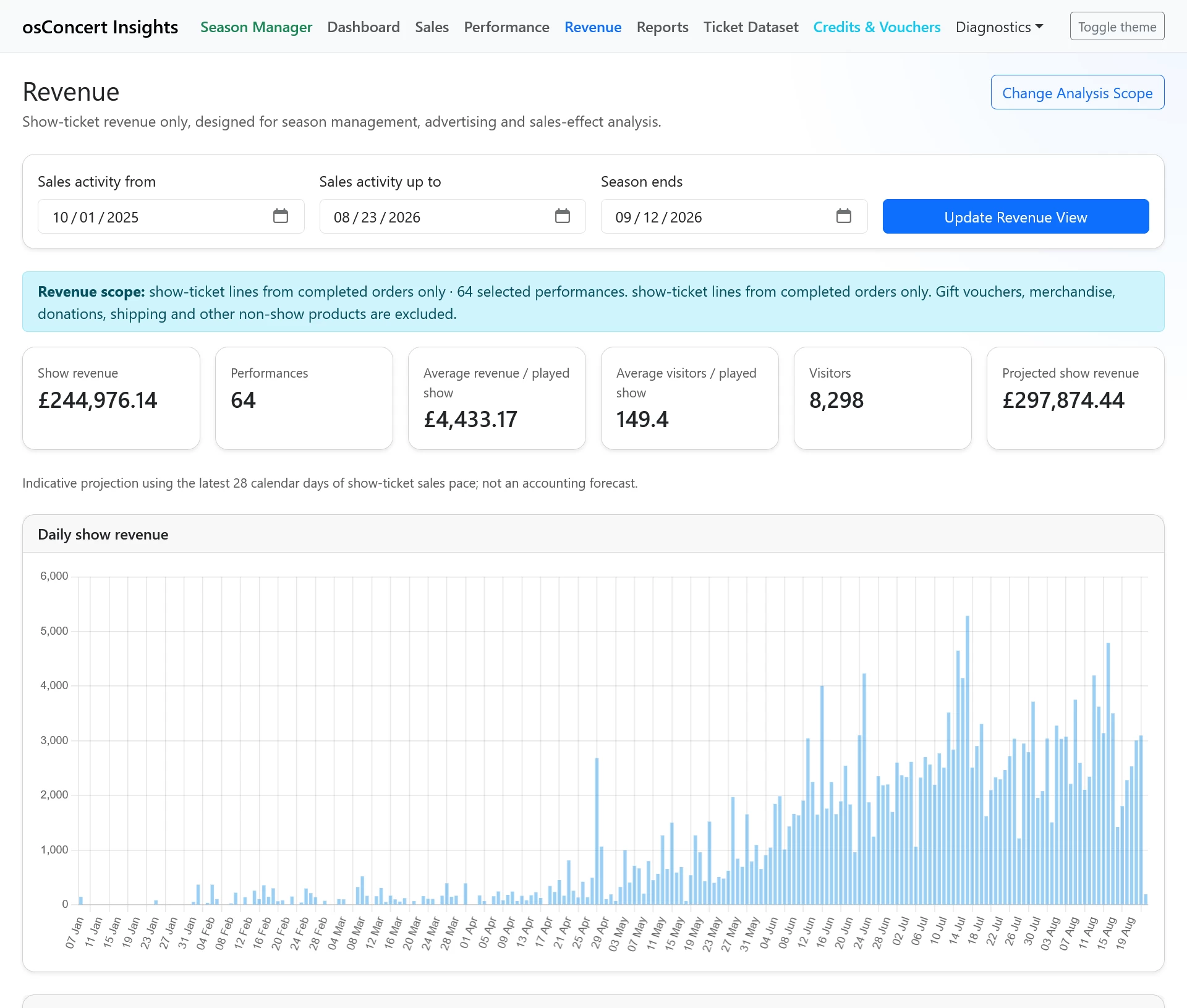Open Credits & Vouchers section
The width and height of the screenshot is (1187, 1008).
(877, 27)
